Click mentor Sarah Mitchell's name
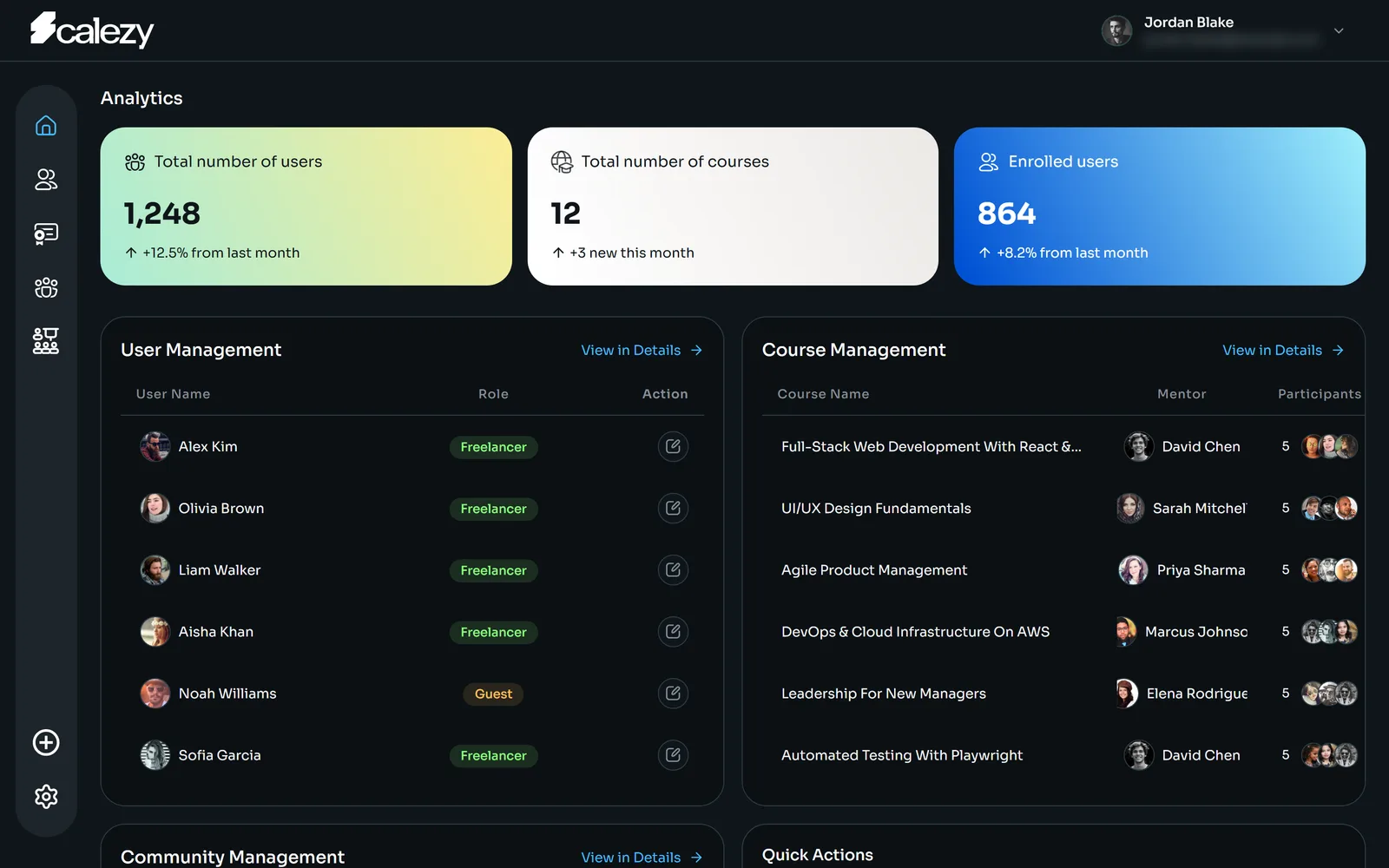Viewport: 1389px width, 868px height. coord(1200,508)
